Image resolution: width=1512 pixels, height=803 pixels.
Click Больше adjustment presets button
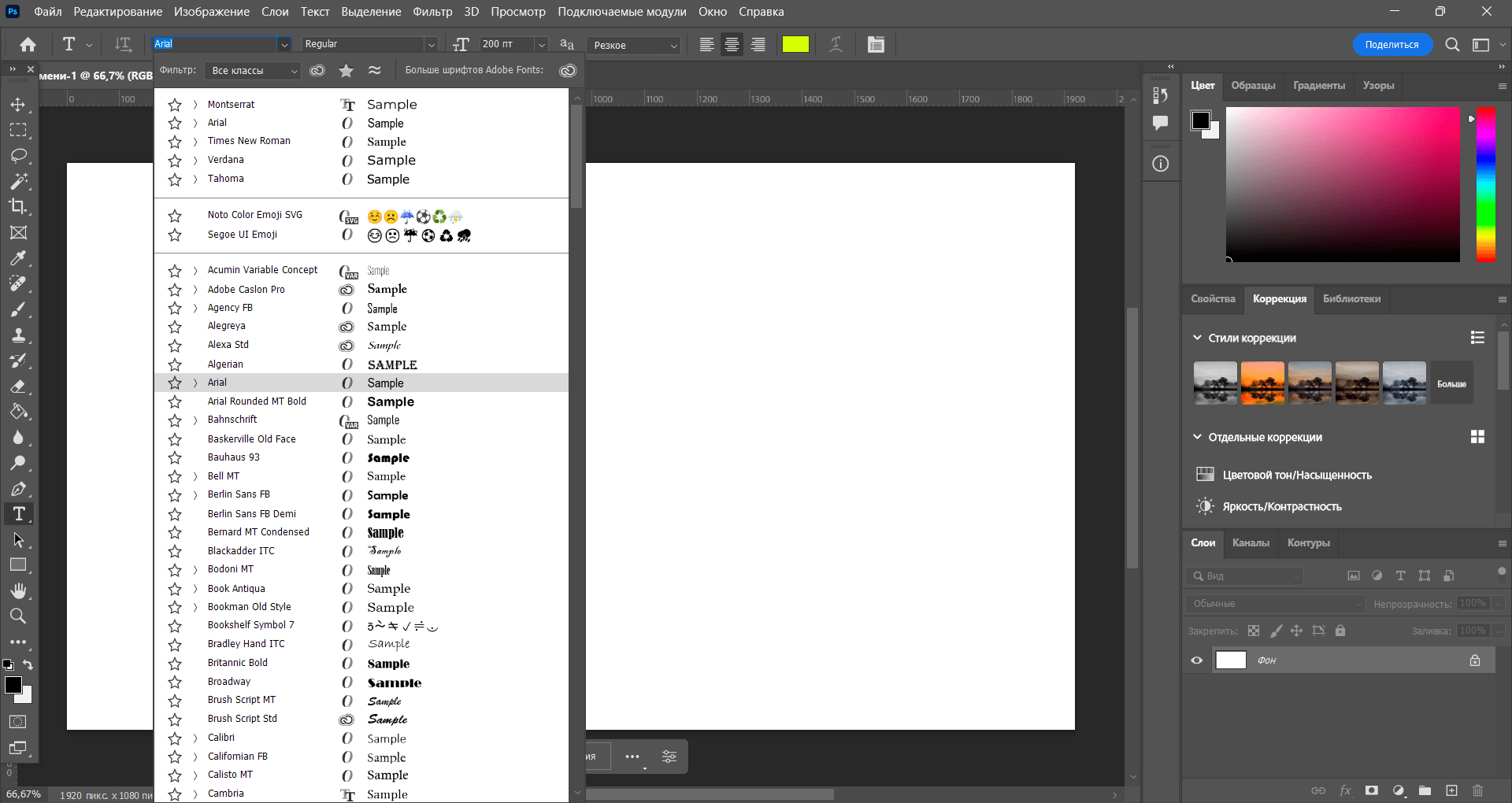tap(1451, 383)
